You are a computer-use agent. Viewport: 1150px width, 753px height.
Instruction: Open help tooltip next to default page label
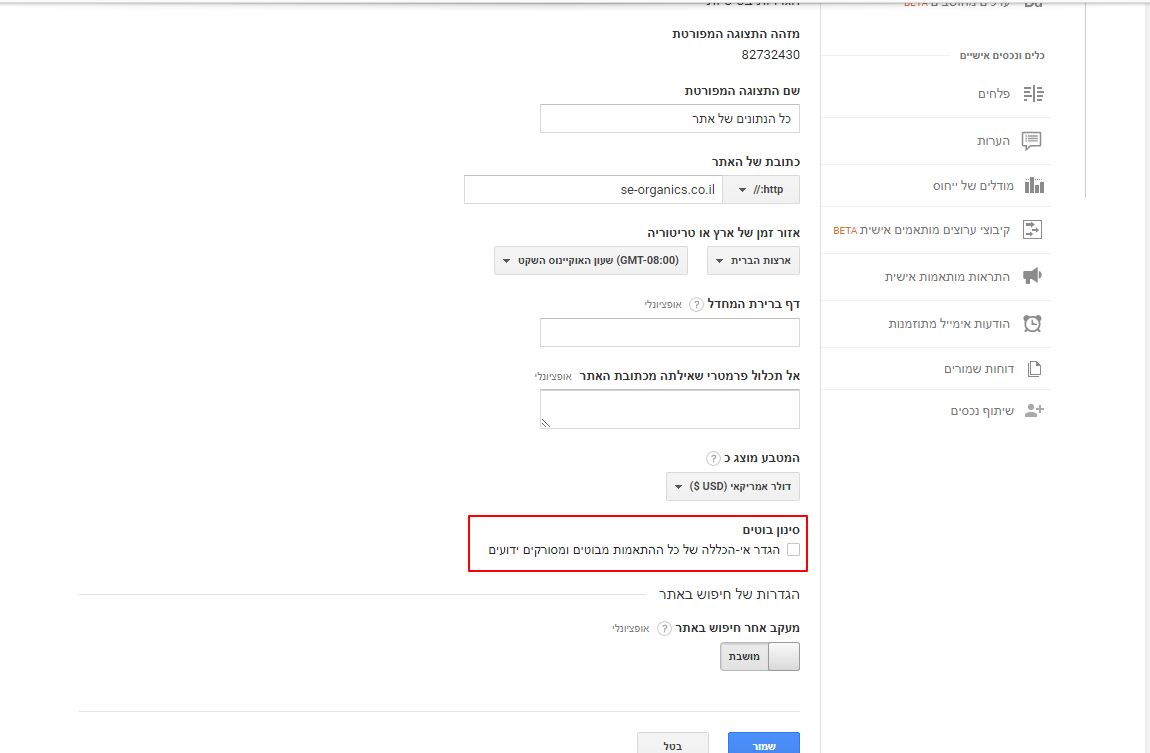point(697,304)
